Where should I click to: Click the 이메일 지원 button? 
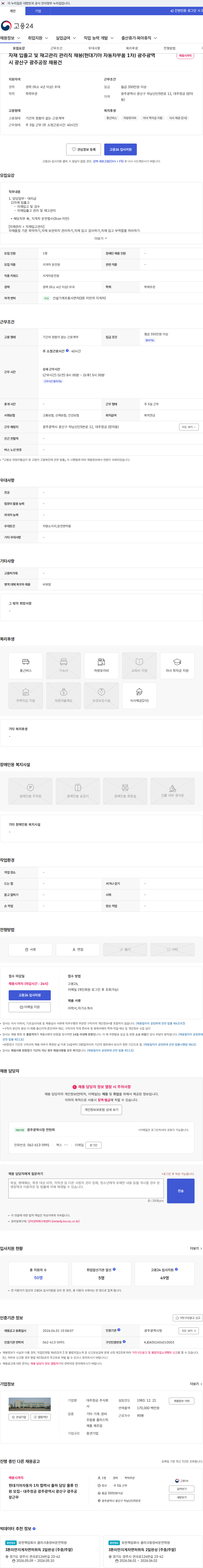tap(29, 1007)
